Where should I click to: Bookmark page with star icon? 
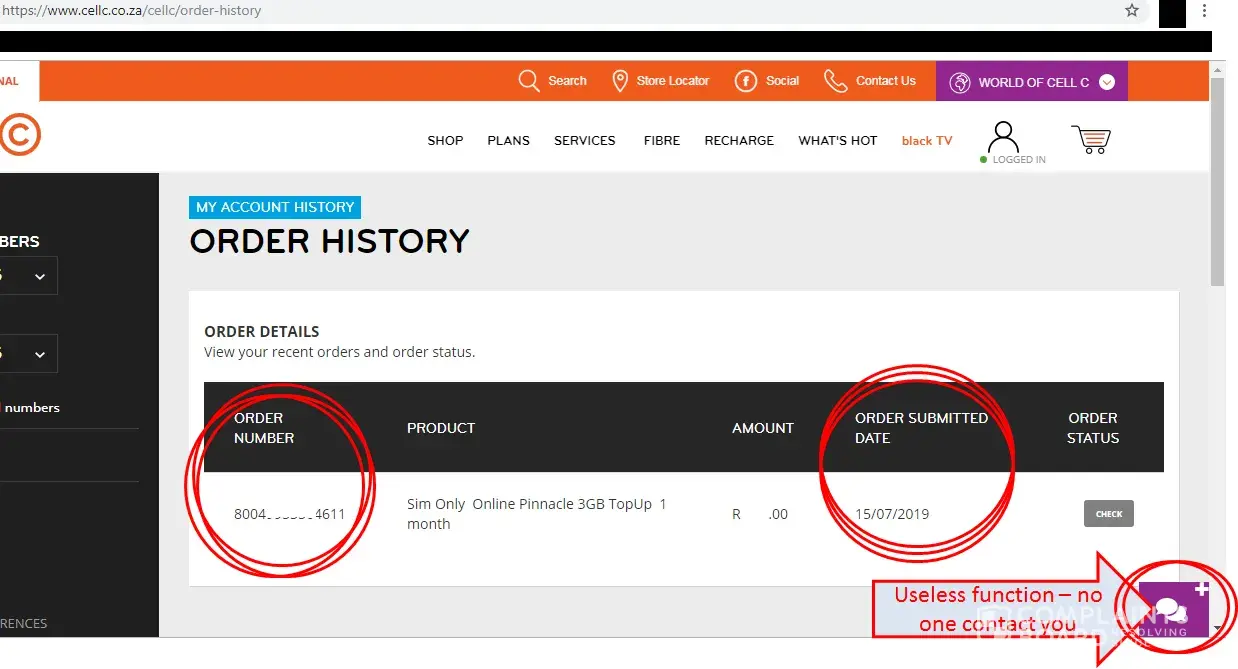pos(1132,11)
